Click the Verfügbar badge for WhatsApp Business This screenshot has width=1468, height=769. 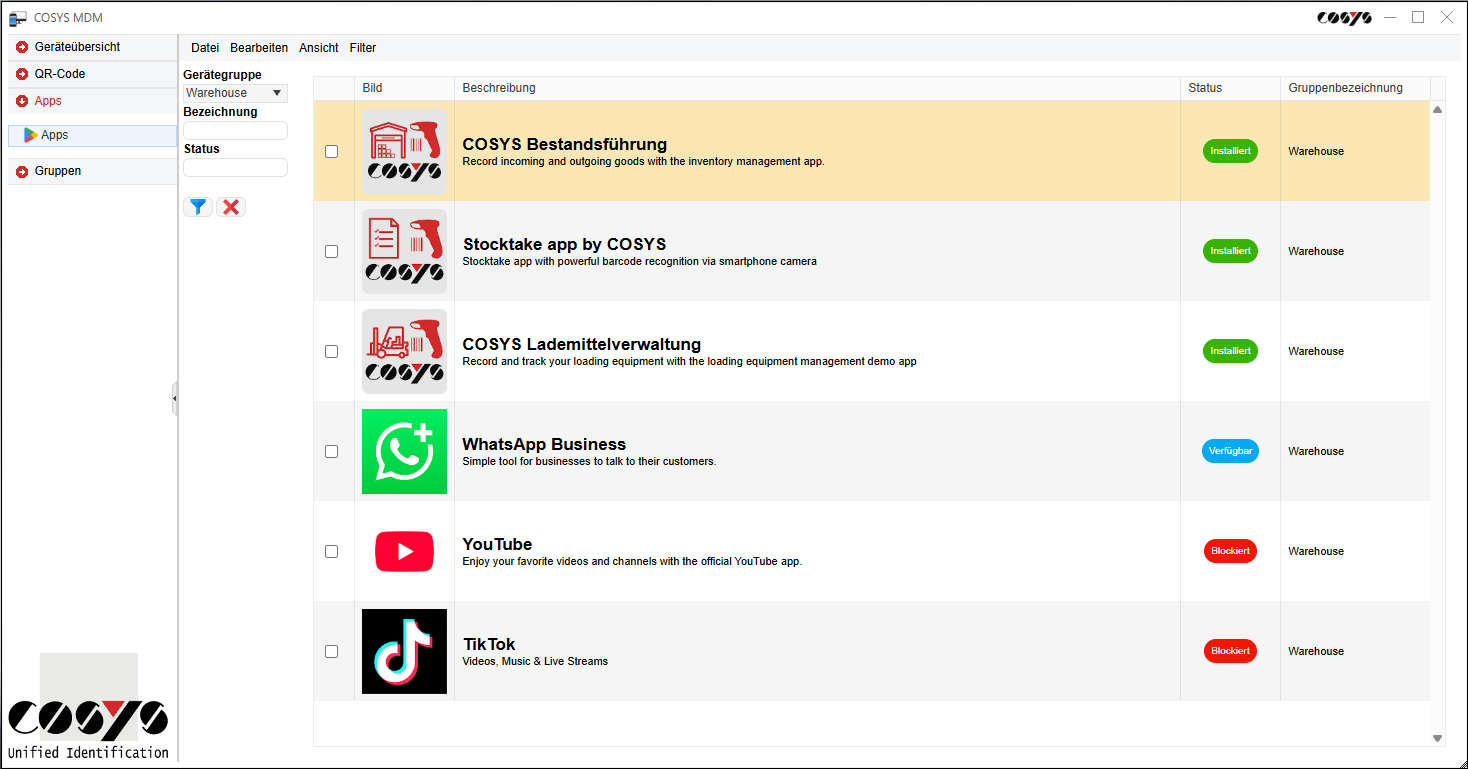tap(1230, 451)
